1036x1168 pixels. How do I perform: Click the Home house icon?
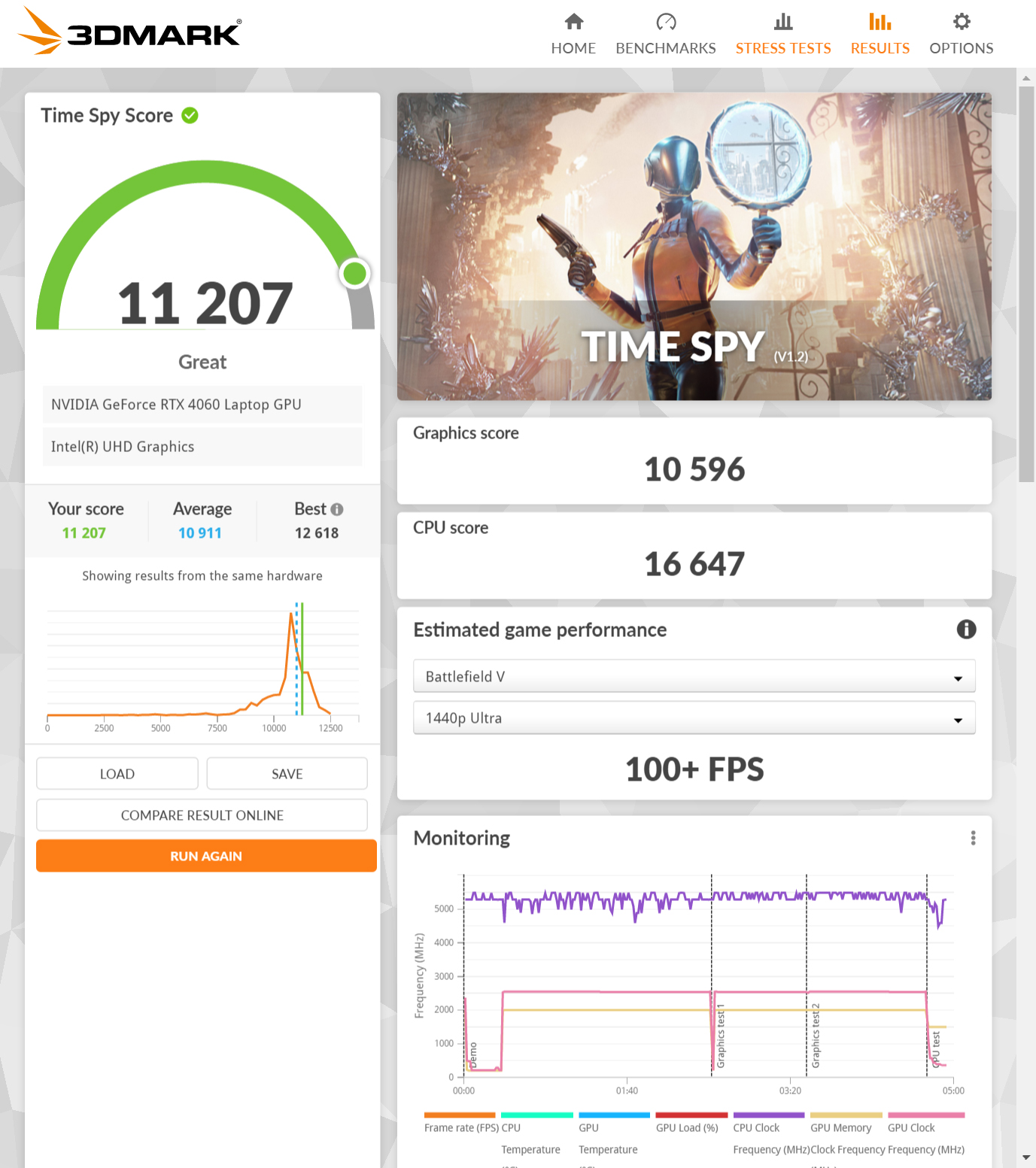point(574,21)
